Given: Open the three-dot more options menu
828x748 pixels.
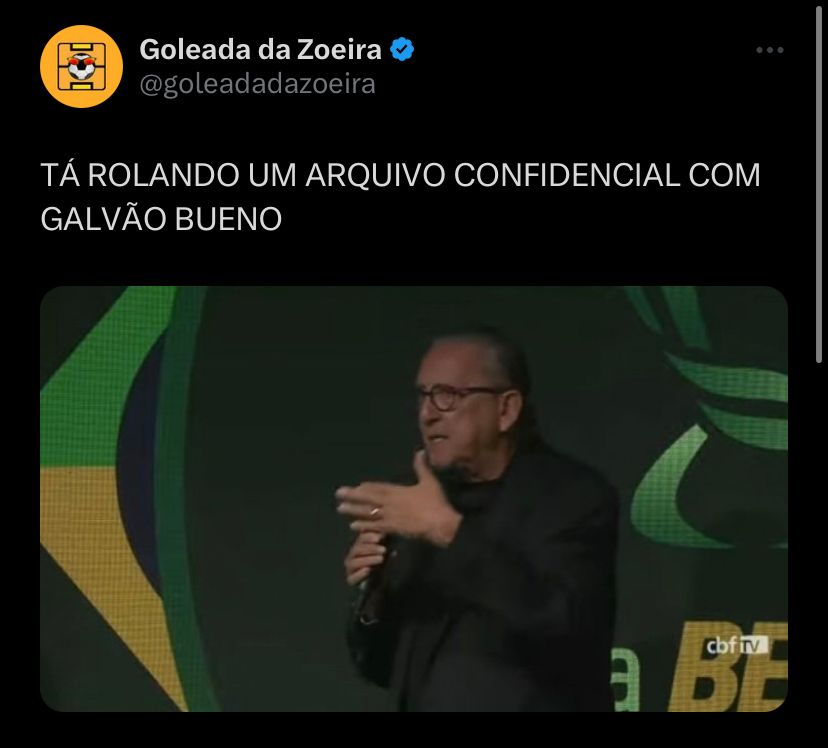Looking at the screenshot, I should pyautogui.click(x=769, y=50).
